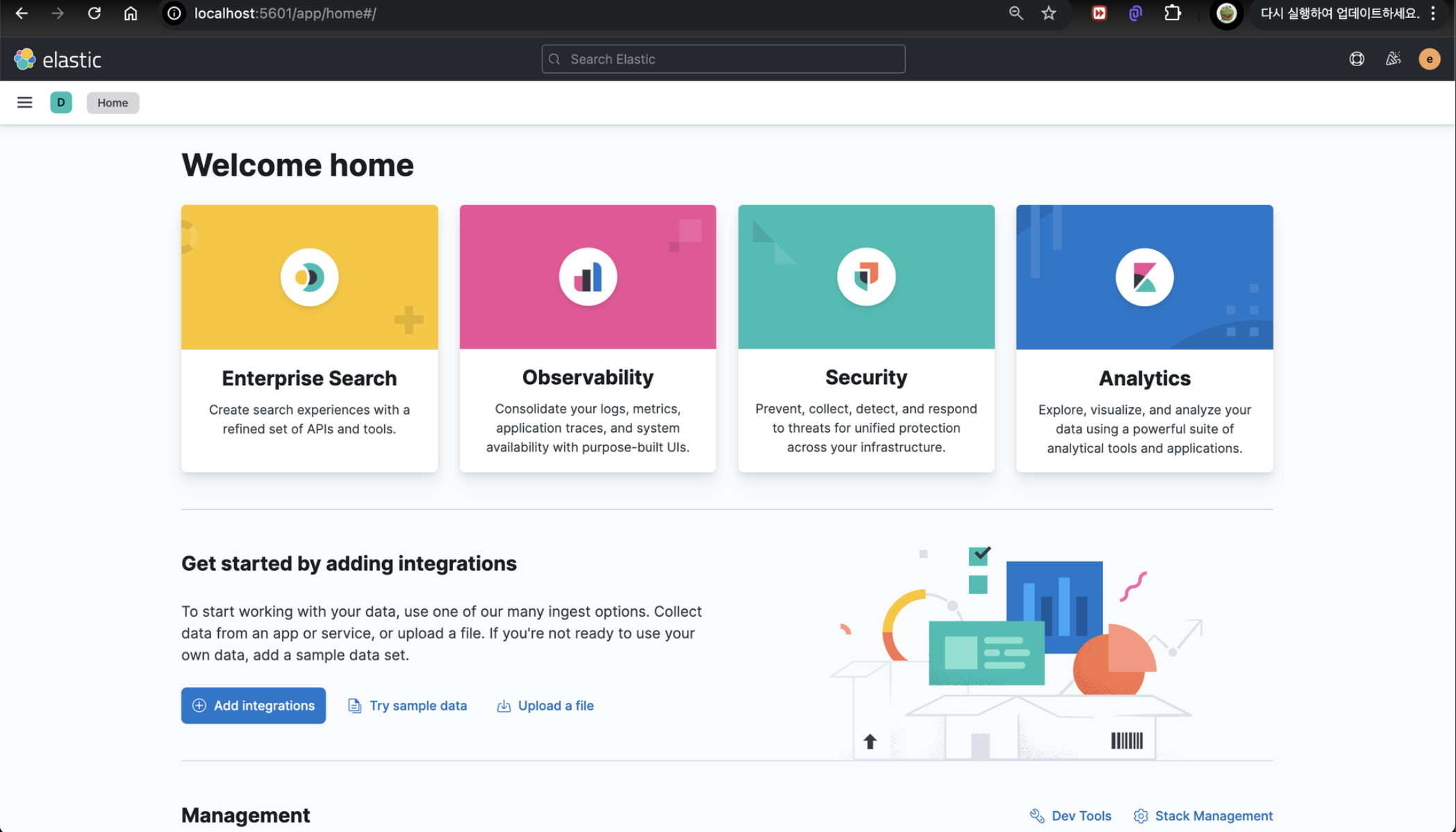Bookmark this page with the star icon
Viewport: 1456px width, 832px height.
click(x=1048, y=13)
